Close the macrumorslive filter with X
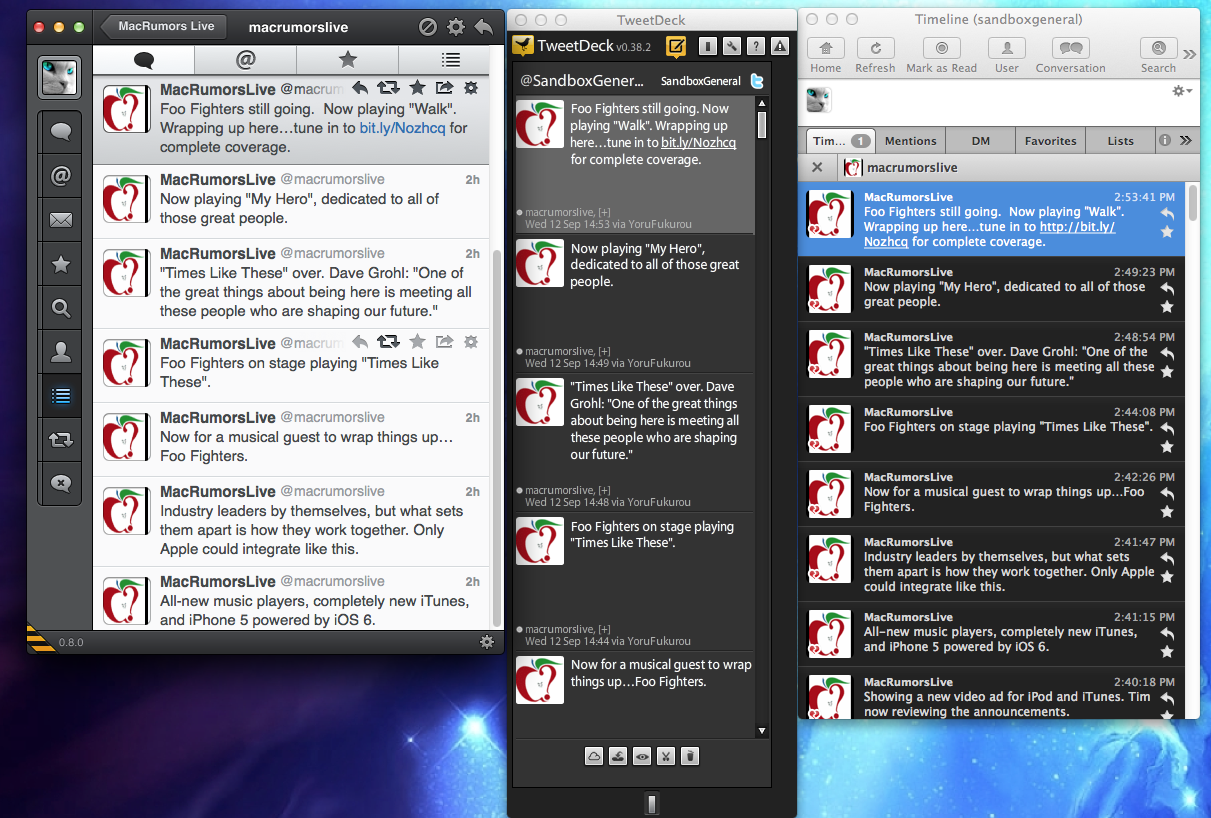 point(817,167)
